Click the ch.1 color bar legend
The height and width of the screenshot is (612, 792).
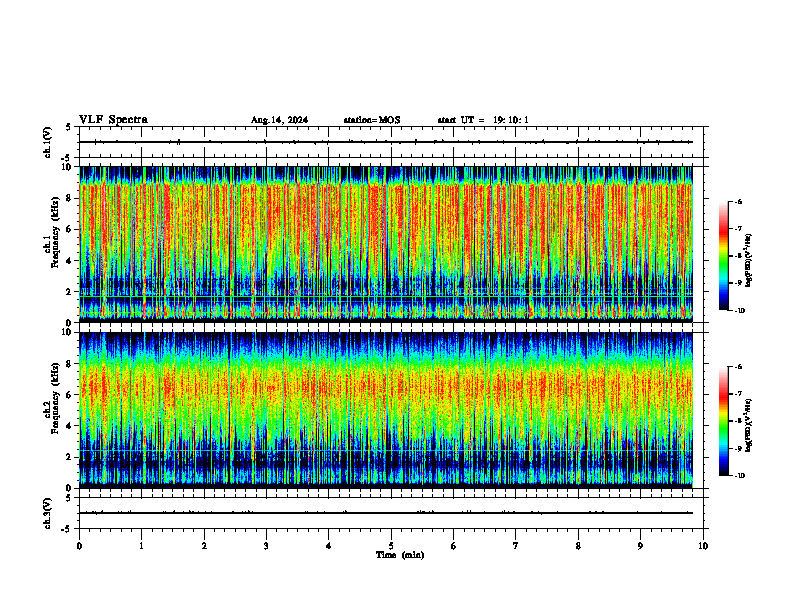(723, 256)
